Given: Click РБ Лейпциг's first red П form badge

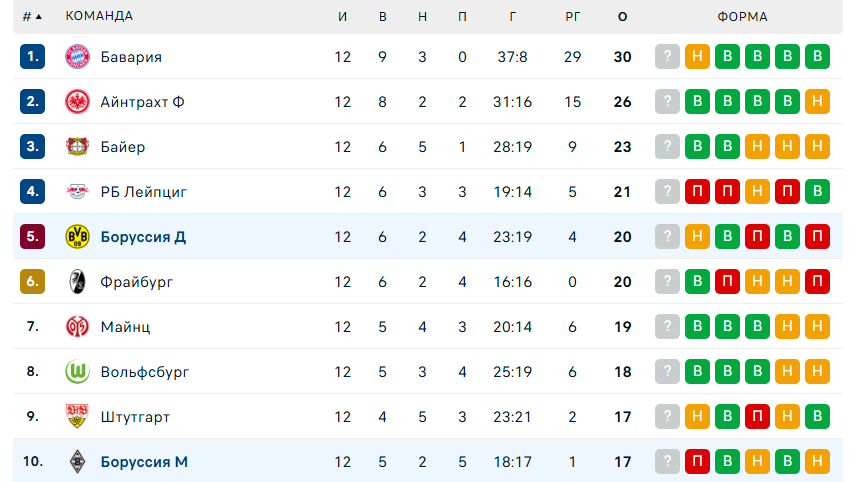Looking at the screenshot, I should (x=697, y=192).
